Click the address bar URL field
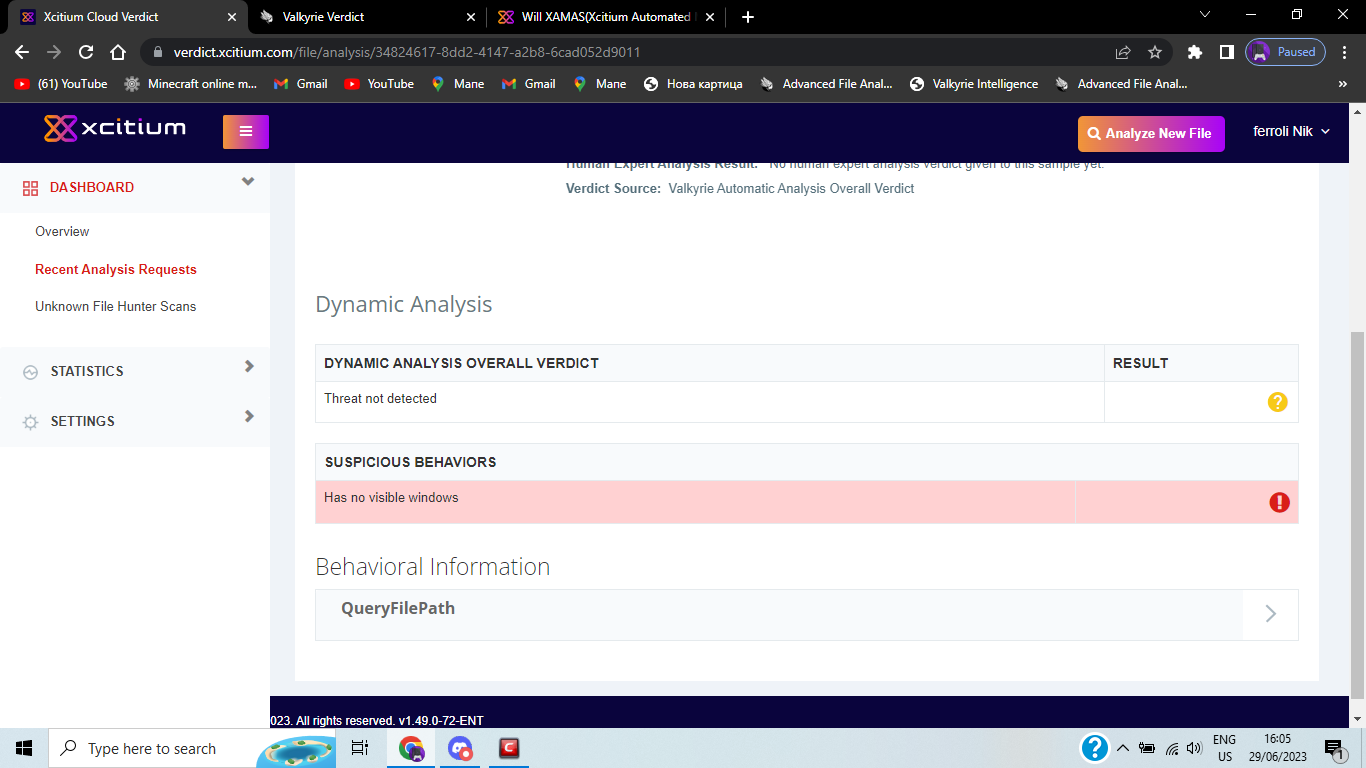 point(640,52)
